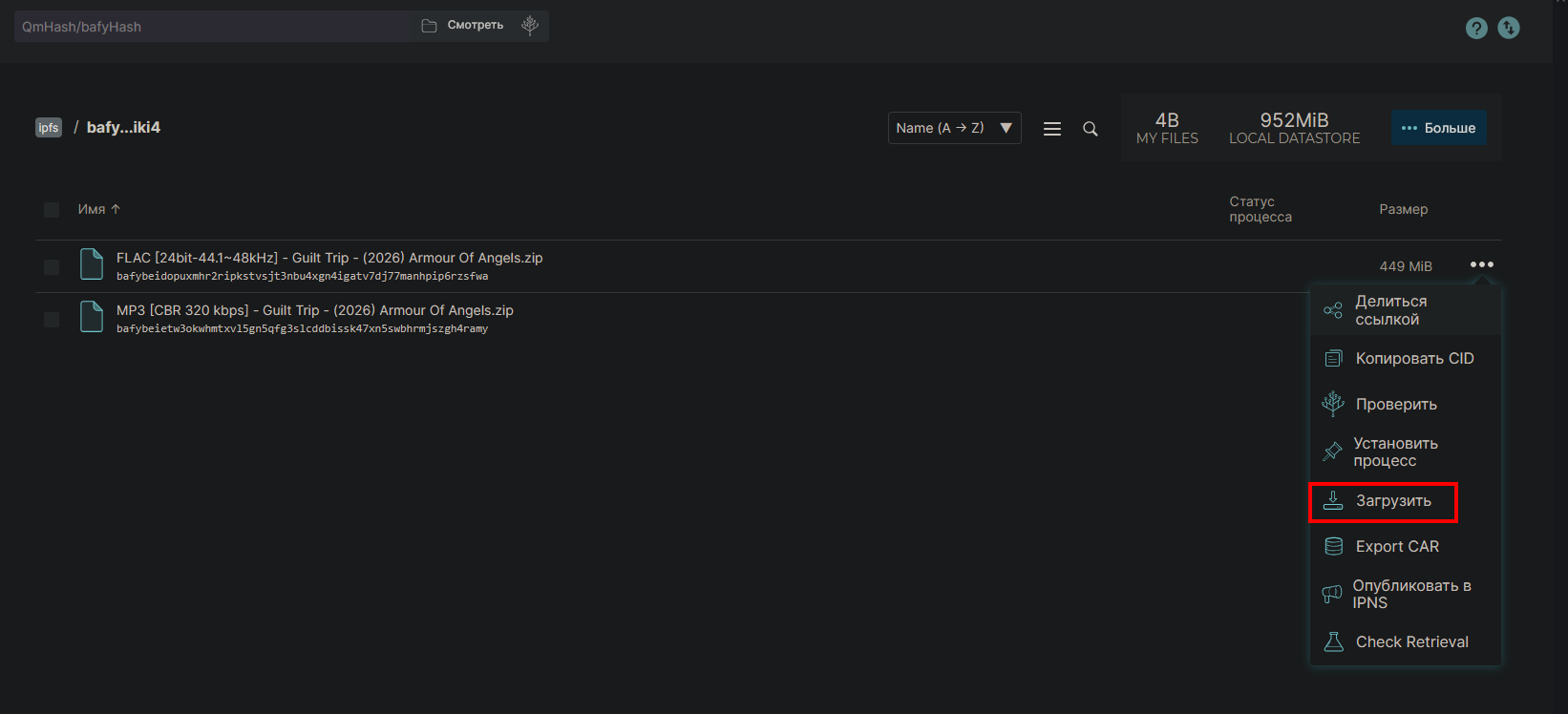Open the Name (A → Z) sort dropdown
Image resolution: width=1568 pixels, height=714 pixels.
(955, 128)
